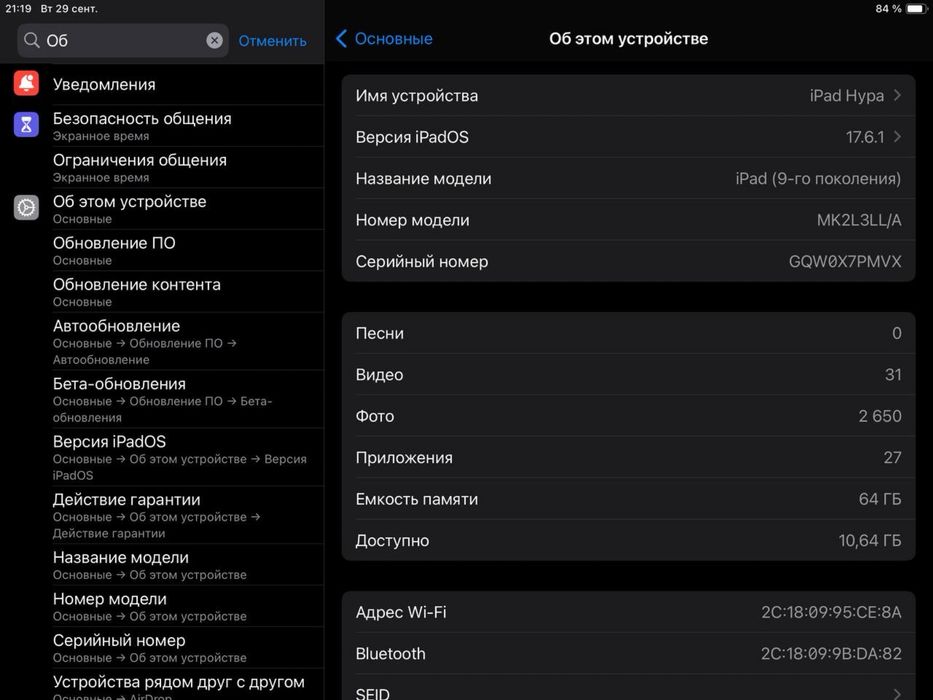Tap the 84 % battery percentage
933x700 pixels.
coord(888,9)
